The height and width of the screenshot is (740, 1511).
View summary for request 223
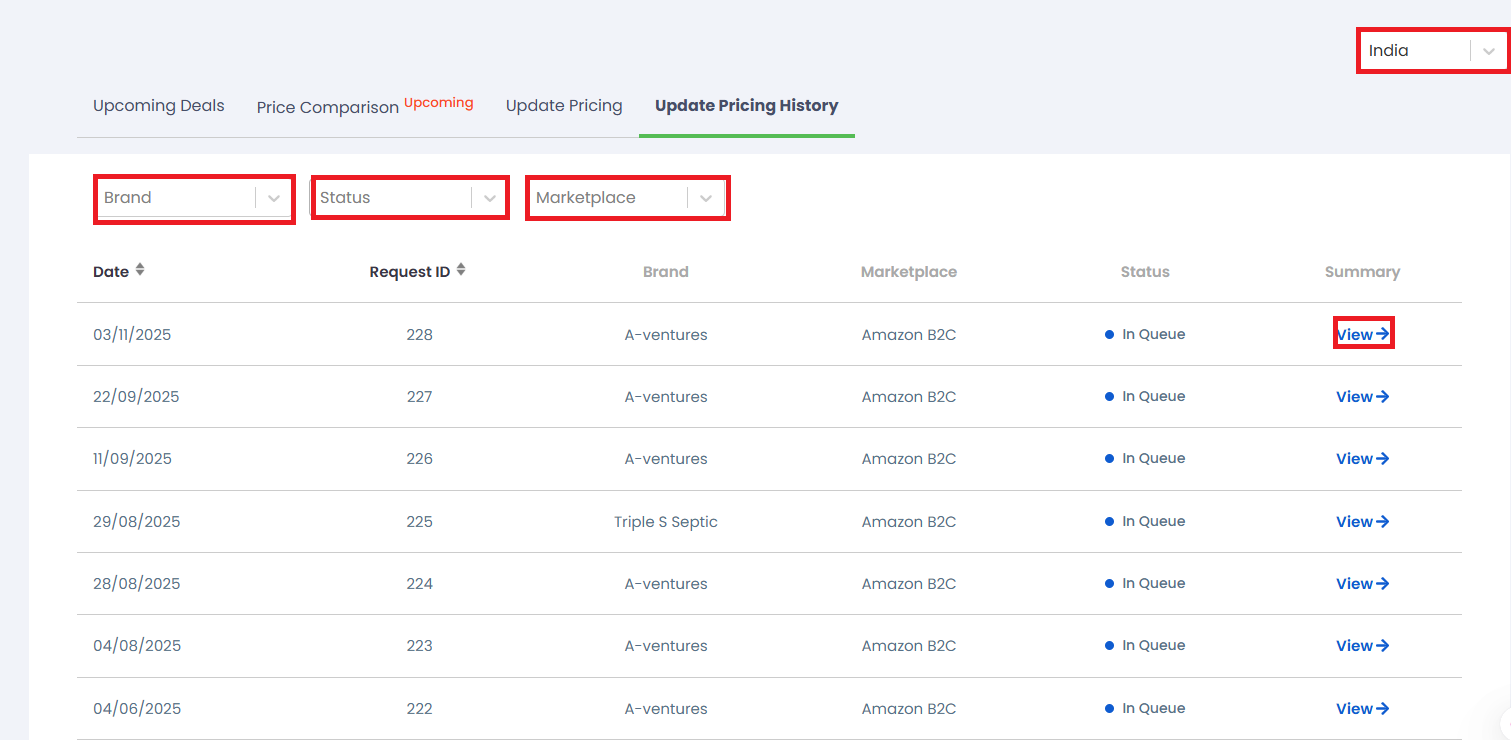(x=1362, y=646)
